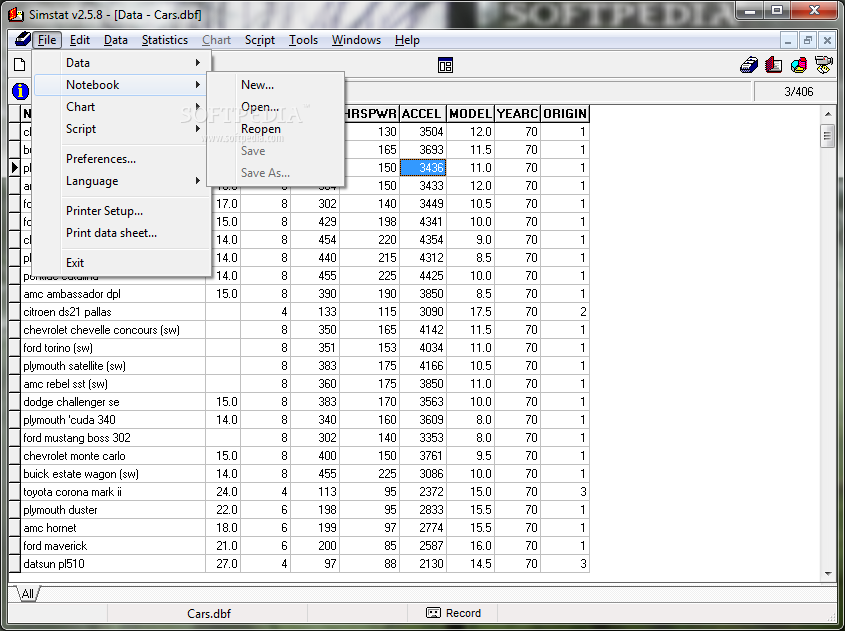Image resolution: width=845 pixels, height=631 pixels.
Task: Select the 'plymouth 'cuda 340' name cell
Action: pos(113,420)
